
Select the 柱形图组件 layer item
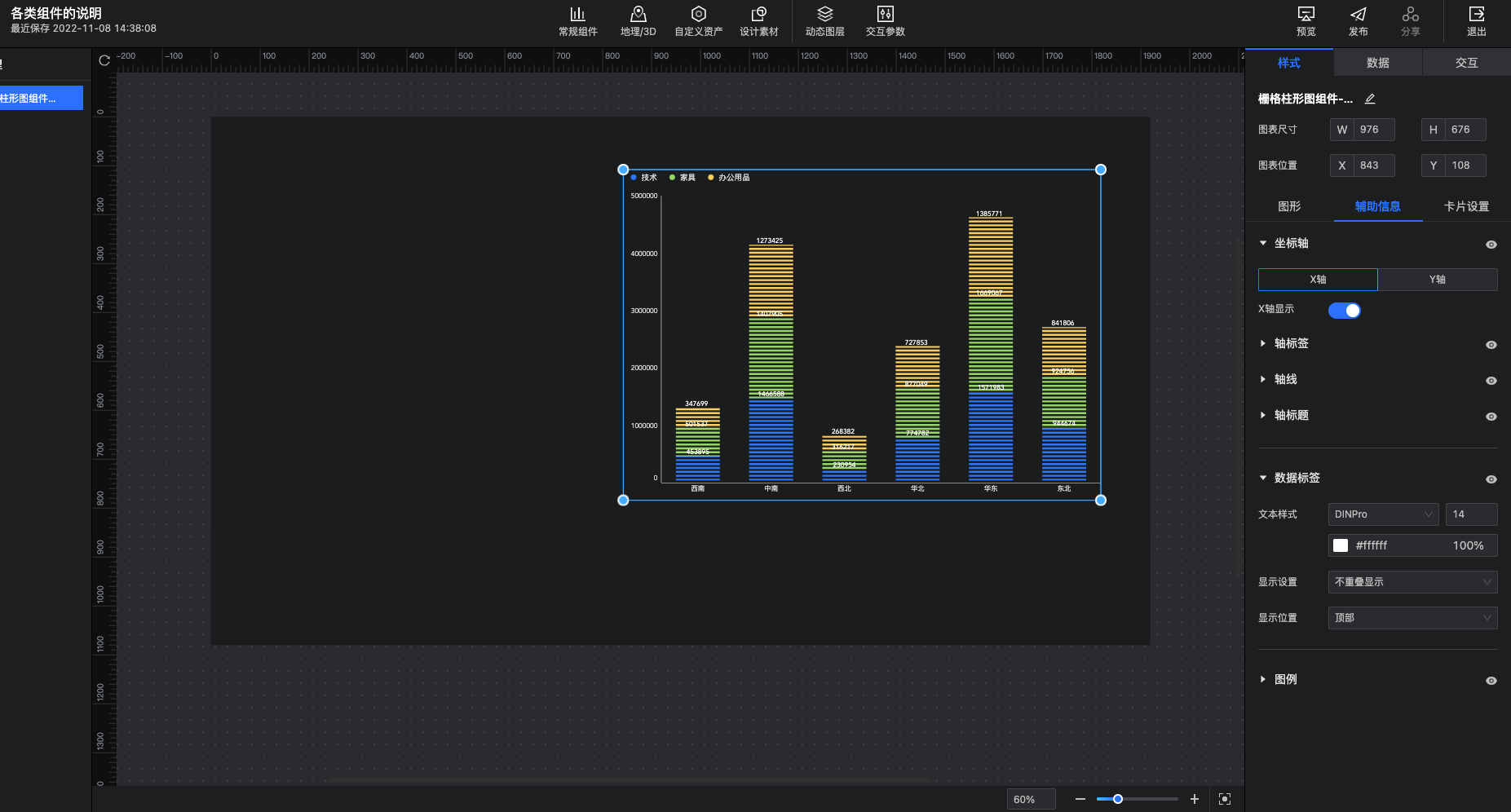point(41,98)
